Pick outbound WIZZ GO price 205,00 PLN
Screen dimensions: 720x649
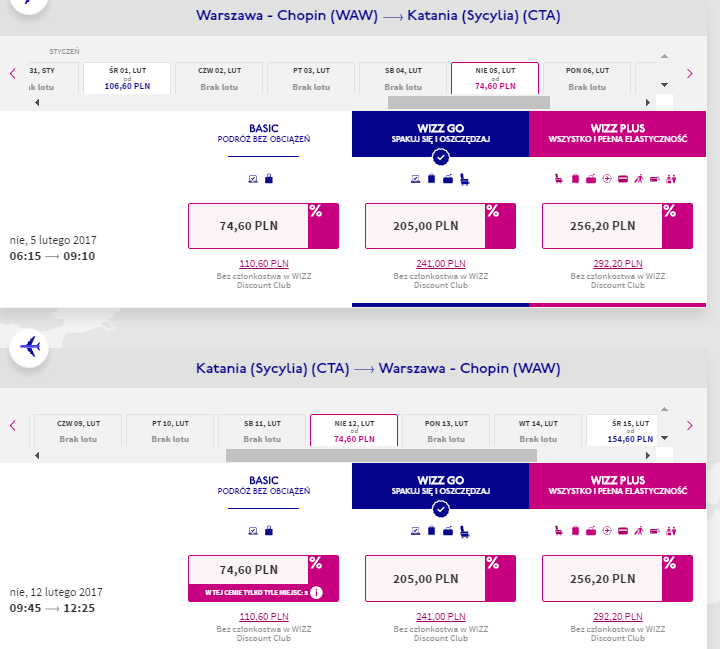440,226
